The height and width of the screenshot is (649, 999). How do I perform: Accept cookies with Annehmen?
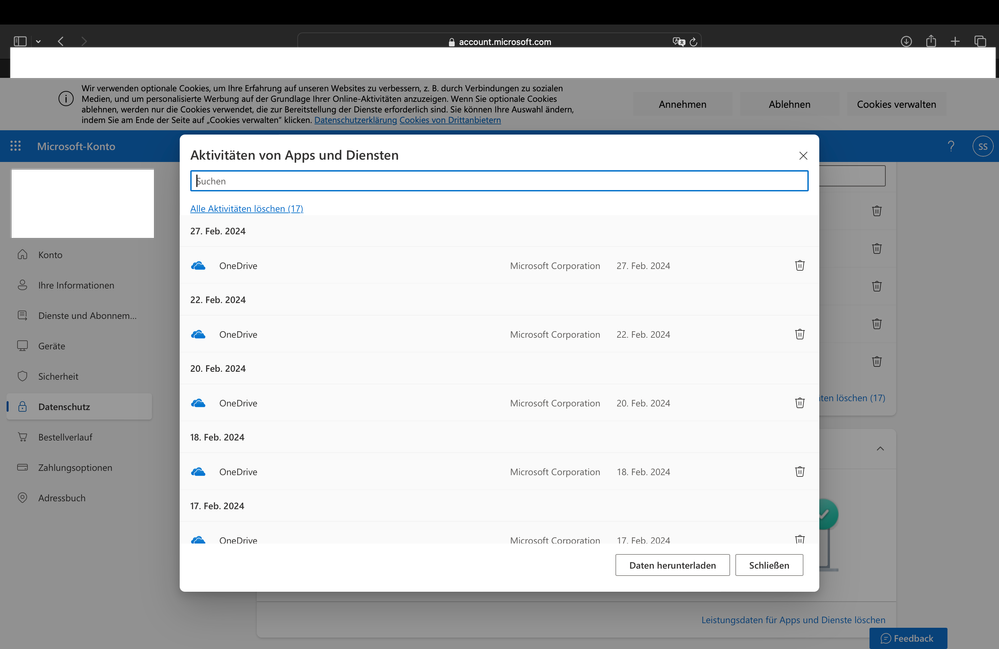pyautogui.click(x=682, y=104)
